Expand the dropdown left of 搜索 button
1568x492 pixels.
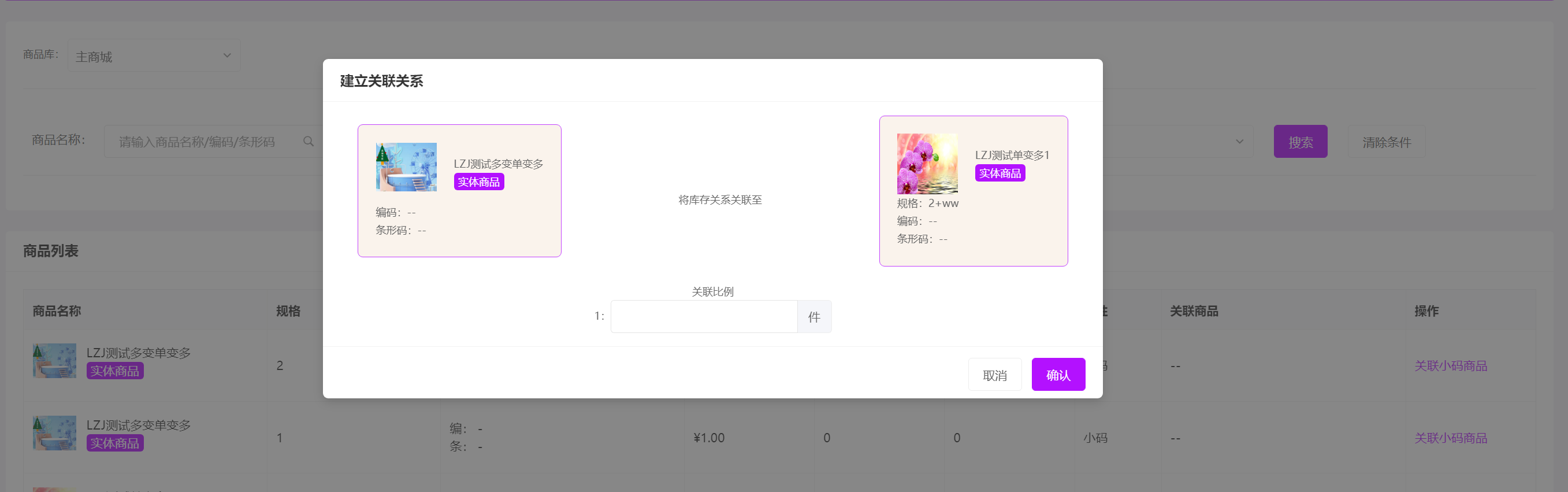point(1238,142)
